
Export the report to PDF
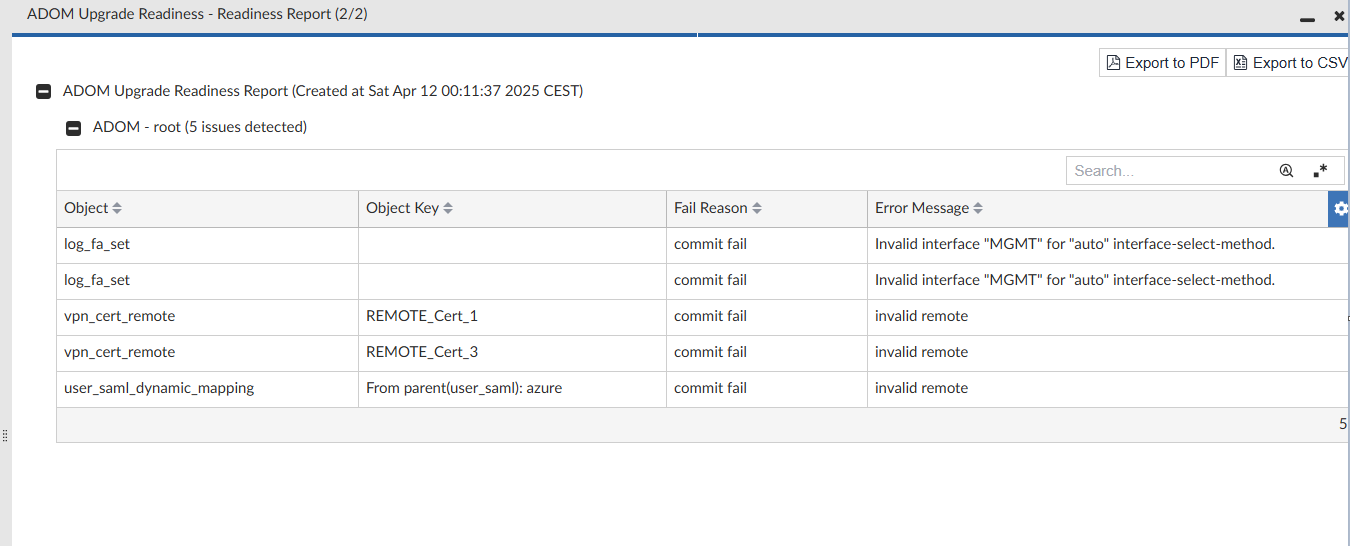[1162, 63]
